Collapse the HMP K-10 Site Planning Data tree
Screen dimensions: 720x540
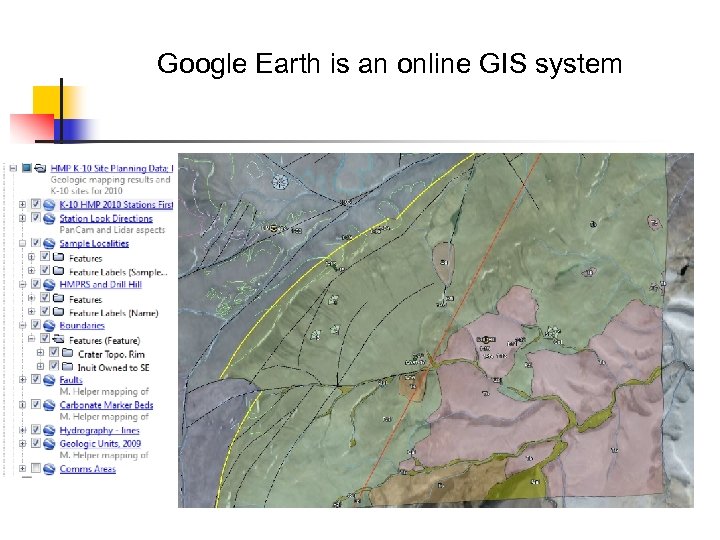click(x=14, y=168)
